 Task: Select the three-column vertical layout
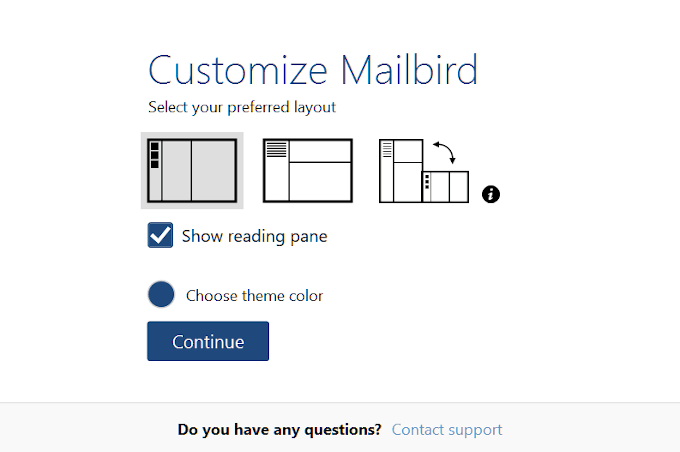click(x=192, y=170)
